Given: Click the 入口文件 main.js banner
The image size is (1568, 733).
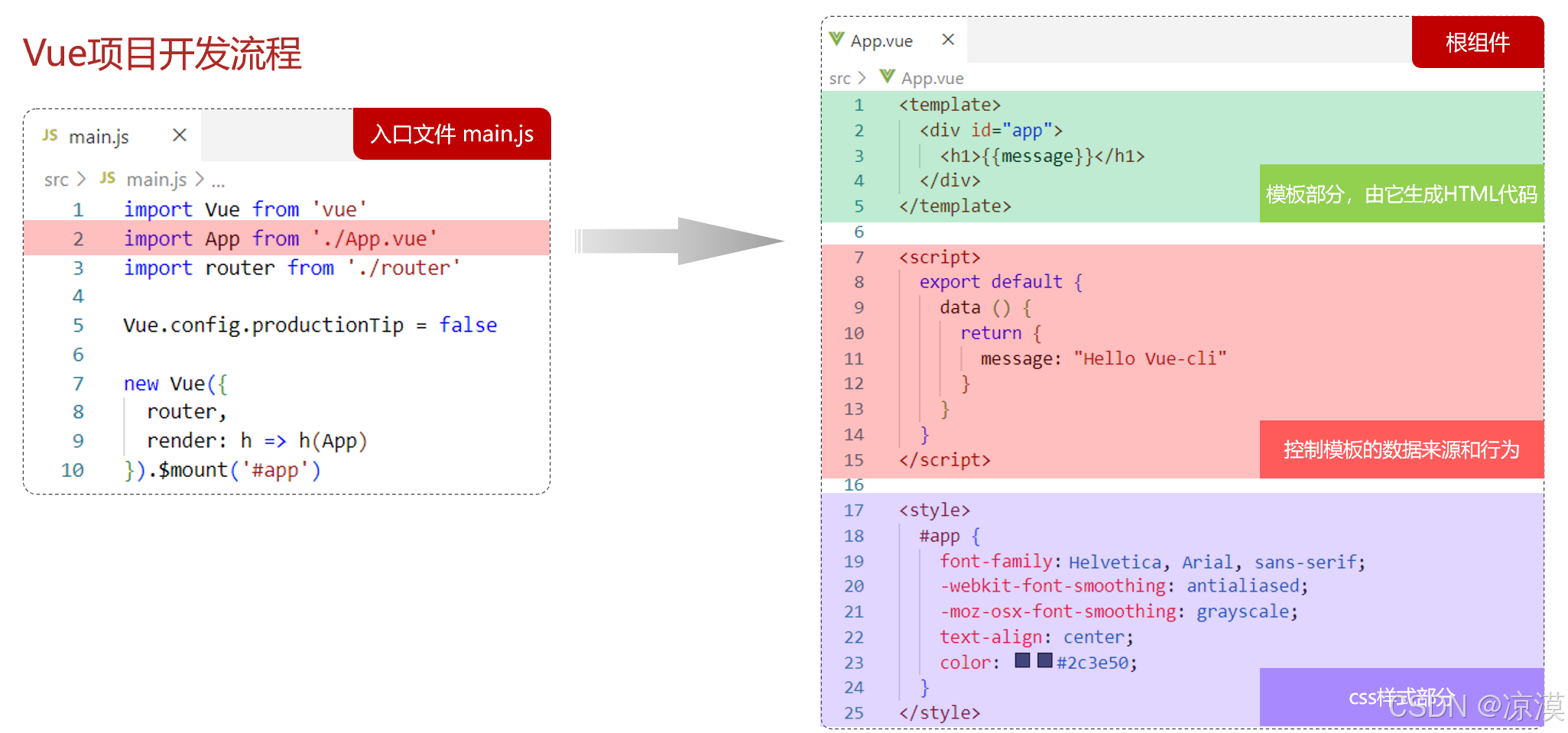Looking at the screenshot, I should point(451,135).
